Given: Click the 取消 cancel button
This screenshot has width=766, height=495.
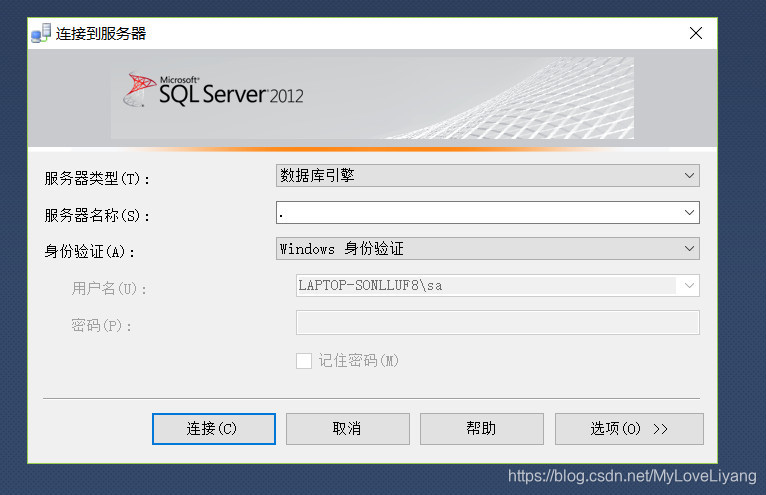Looking at the screenshot, I should tap(347, 429).
